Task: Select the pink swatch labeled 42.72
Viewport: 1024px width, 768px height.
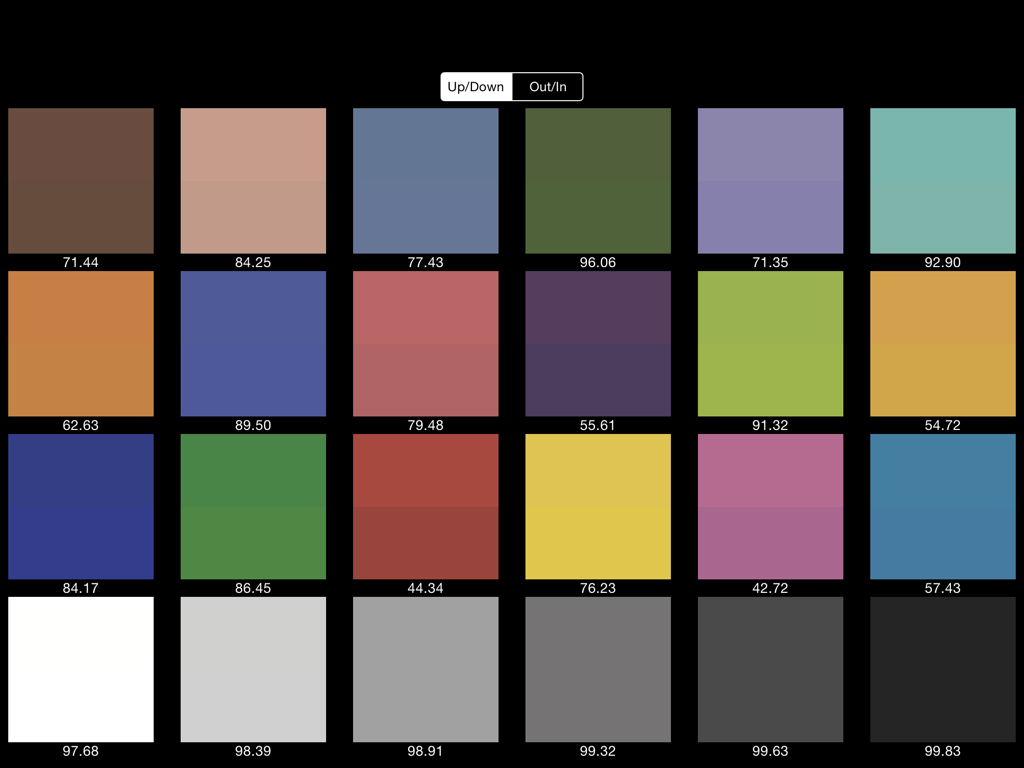Action: 770,507
